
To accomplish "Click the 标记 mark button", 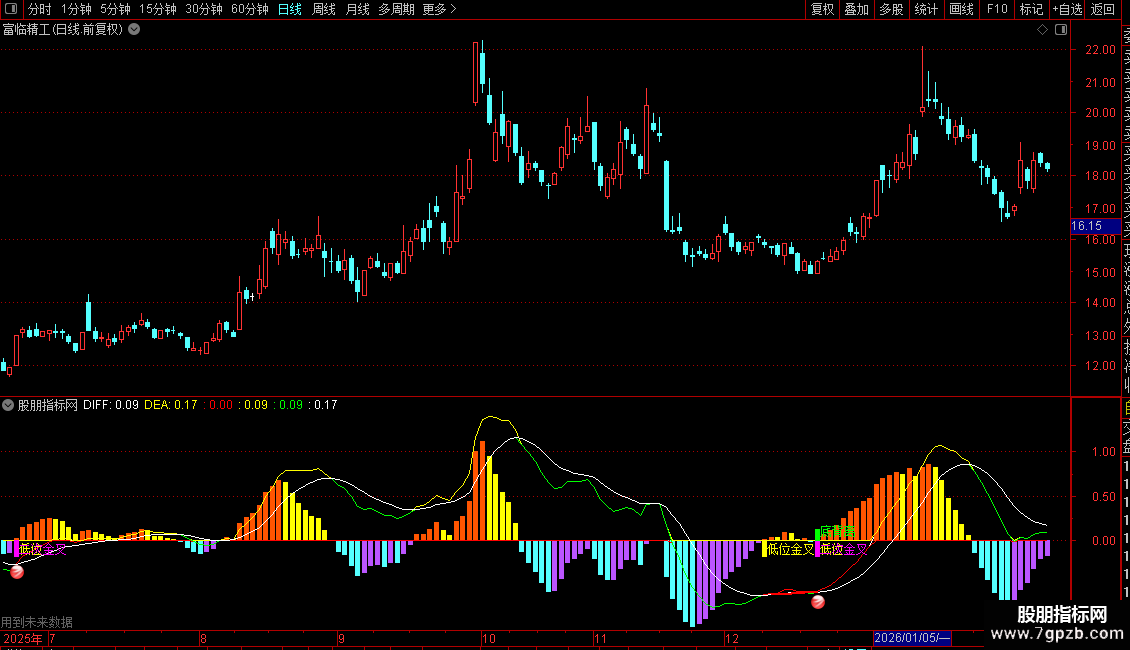I will click(1031, 9).
